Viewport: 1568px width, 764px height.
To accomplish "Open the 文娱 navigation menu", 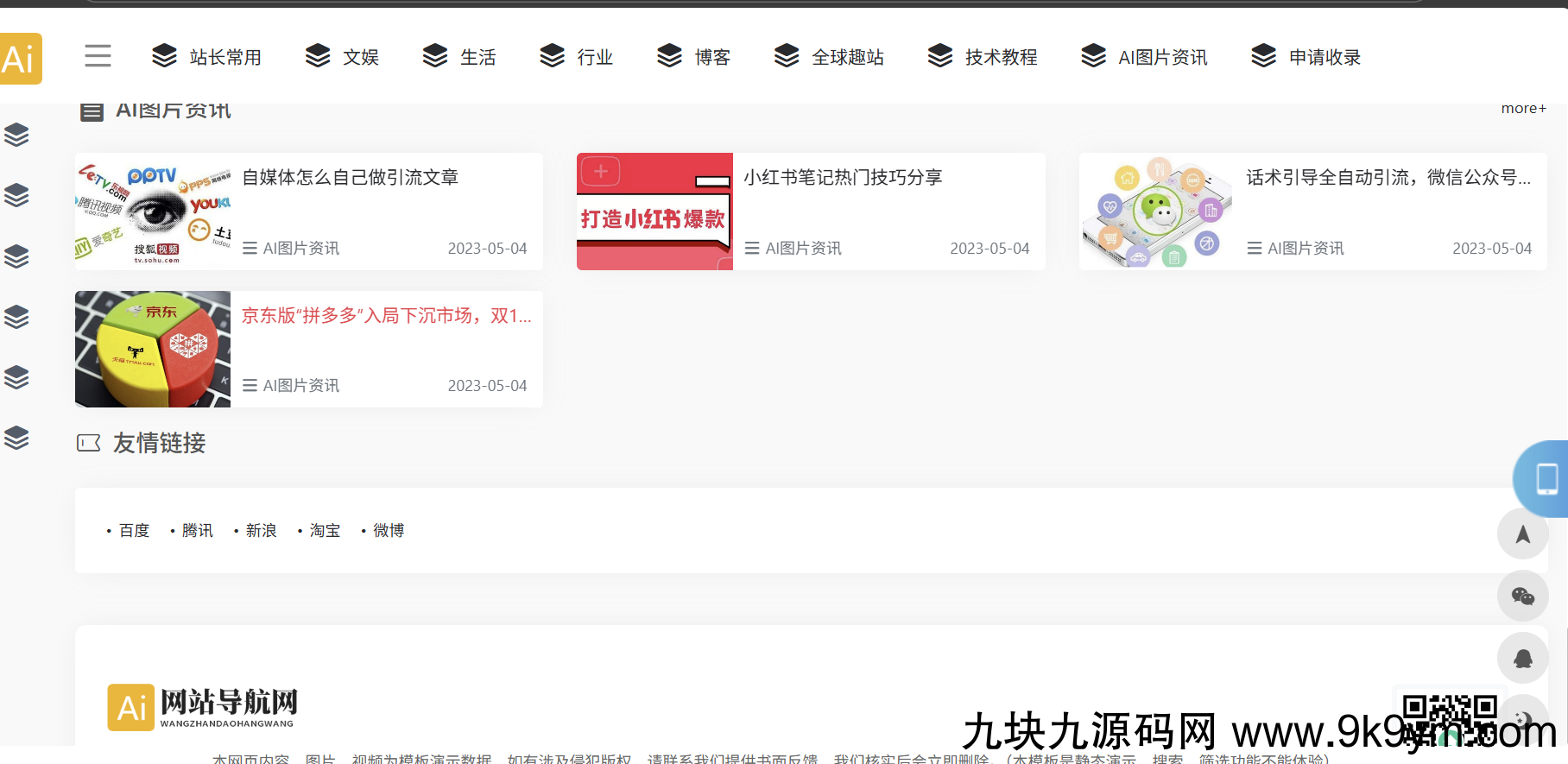I will 361,57.
